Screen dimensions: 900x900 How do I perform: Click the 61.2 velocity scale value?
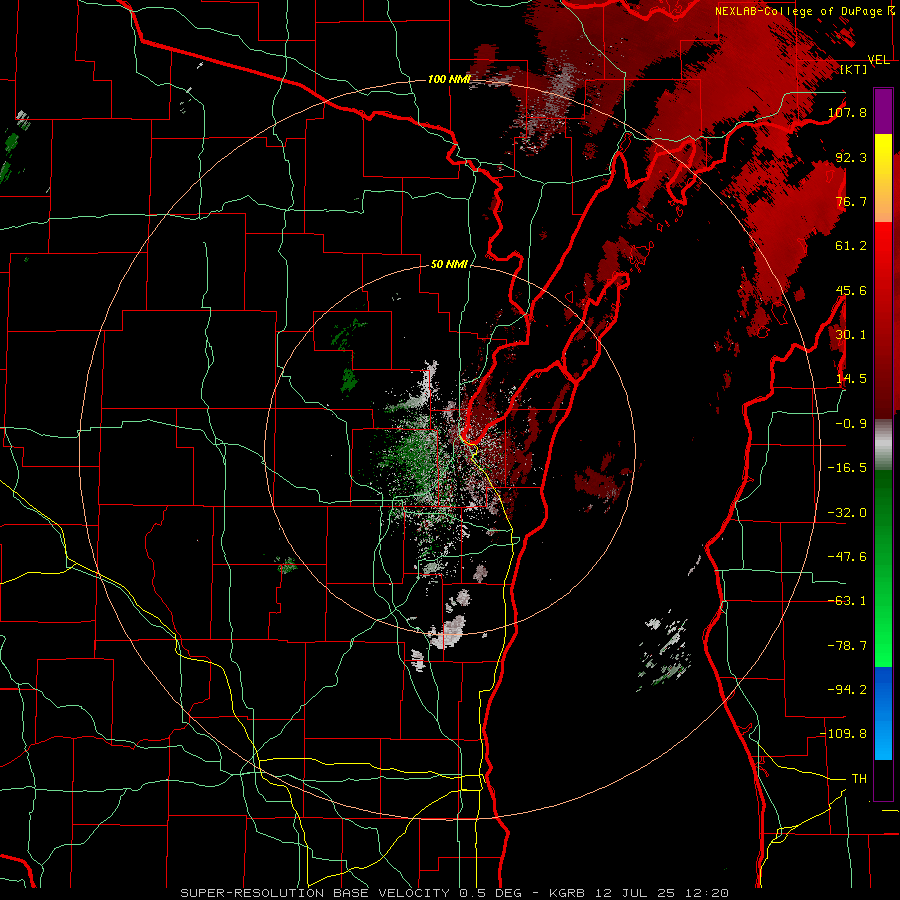tap(851, 246)
